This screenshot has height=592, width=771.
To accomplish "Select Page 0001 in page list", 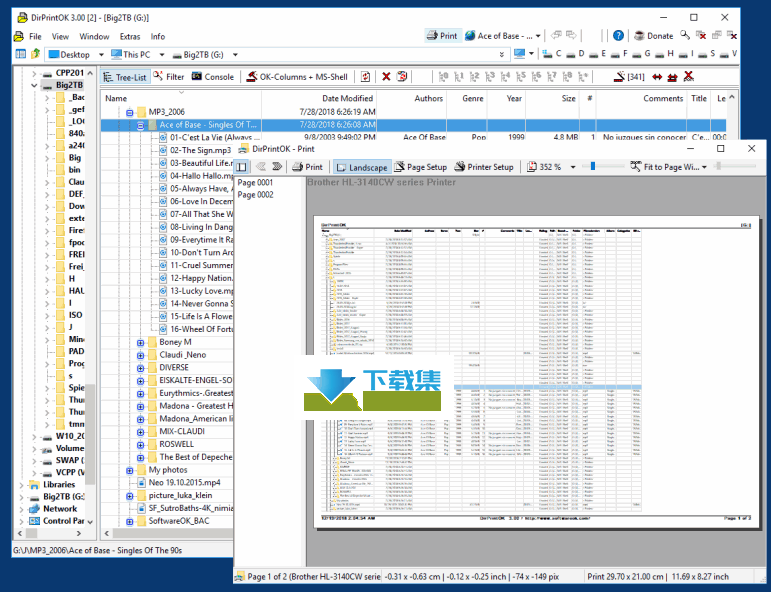I will (255, 182).
